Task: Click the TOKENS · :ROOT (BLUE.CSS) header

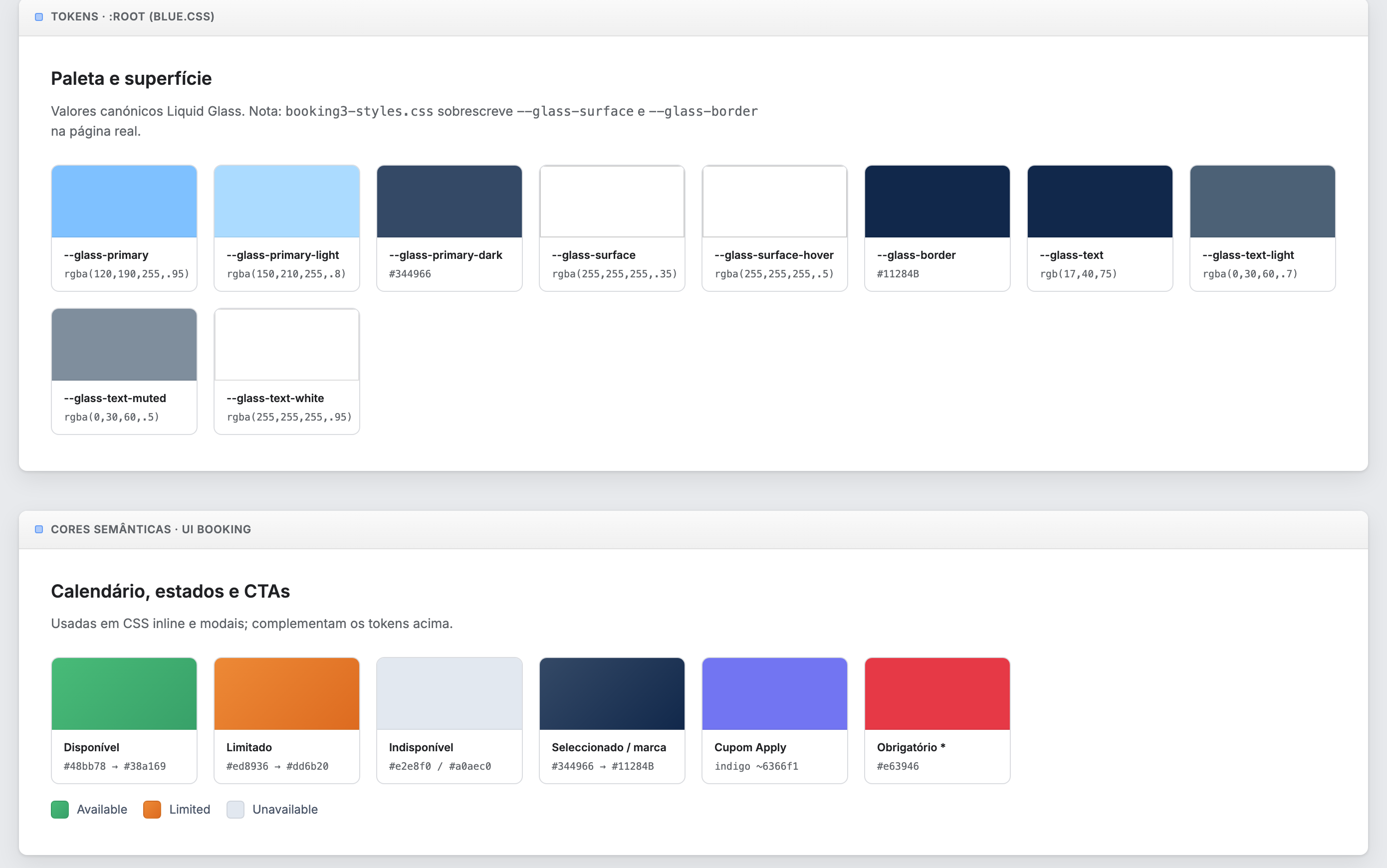Action: click(x=133, y=16)
